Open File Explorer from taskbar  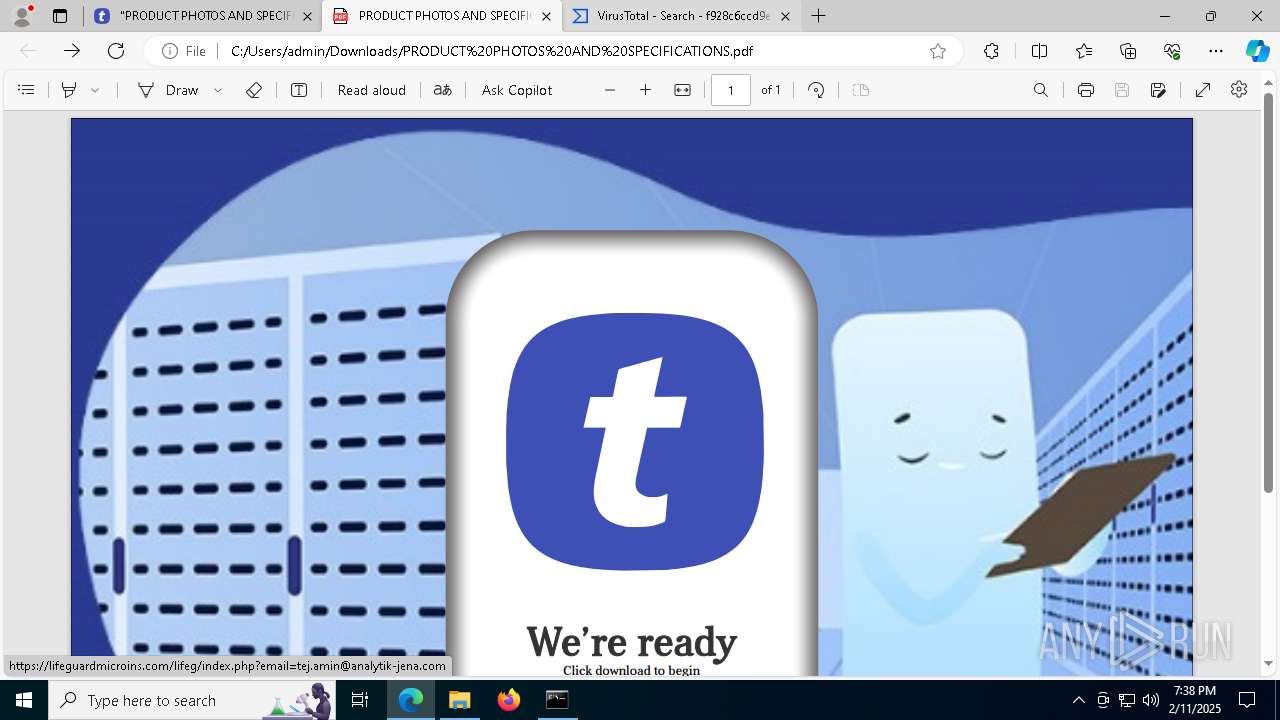pyautogui.click(x=459, y=700)
